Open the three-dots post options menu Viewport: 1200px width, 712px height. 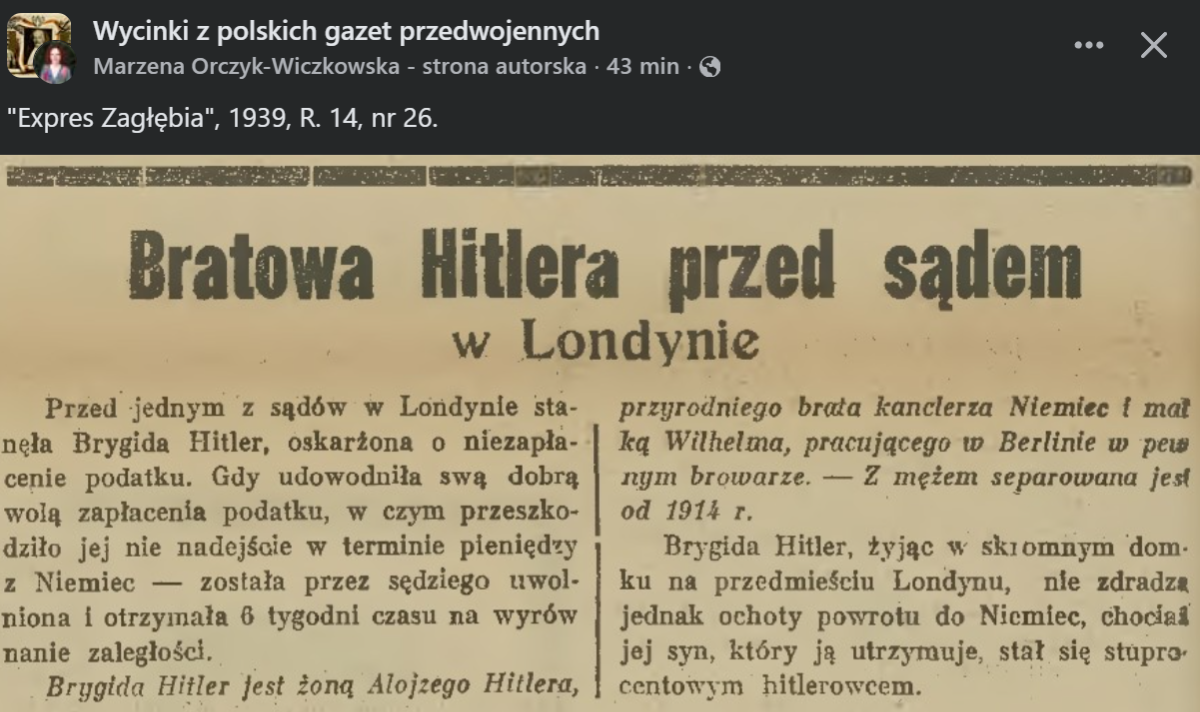1088,45
